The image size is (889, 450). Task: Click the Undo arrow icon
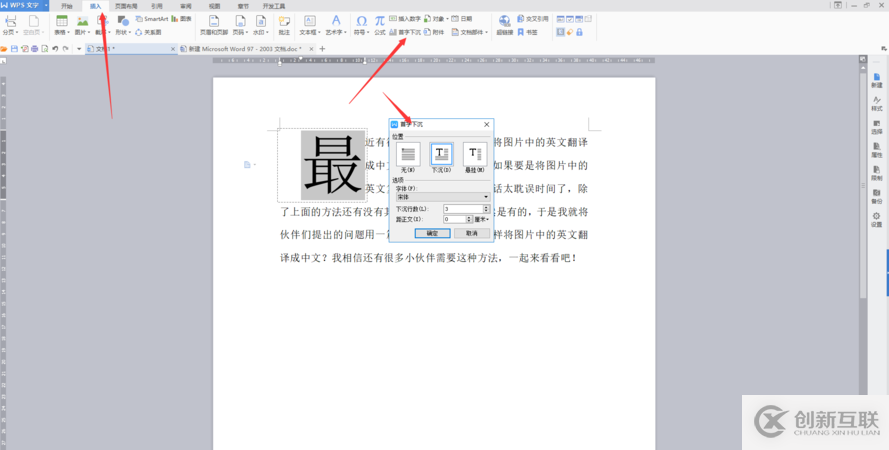[55, 49]
